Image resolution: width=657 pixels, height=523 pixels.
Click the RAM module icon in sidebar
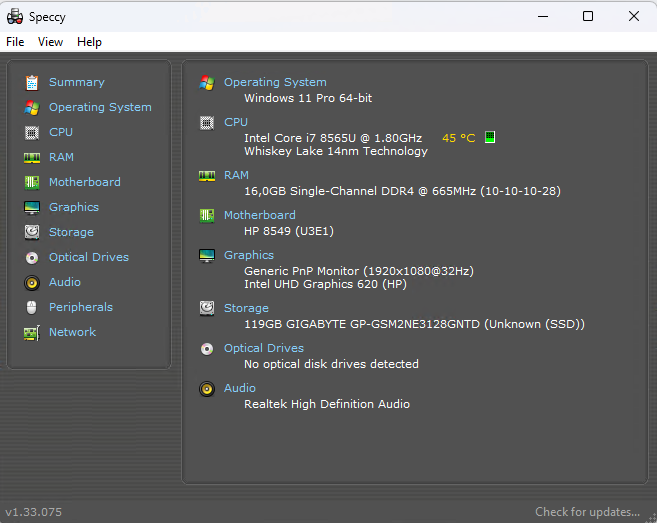tap(32, 157)
